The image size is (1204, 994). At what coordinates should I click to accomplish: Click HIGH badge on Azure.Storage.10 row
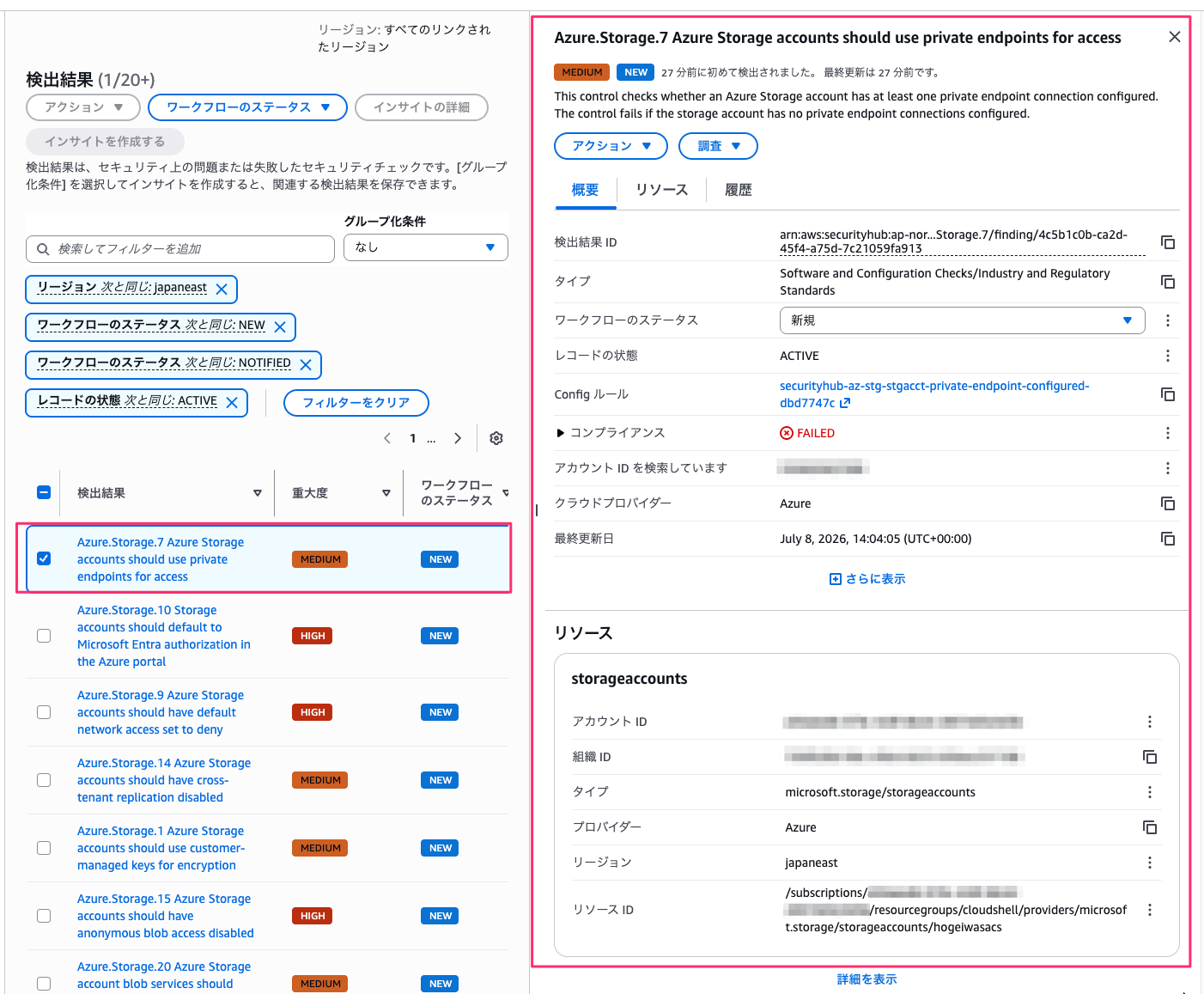[313, 636]
